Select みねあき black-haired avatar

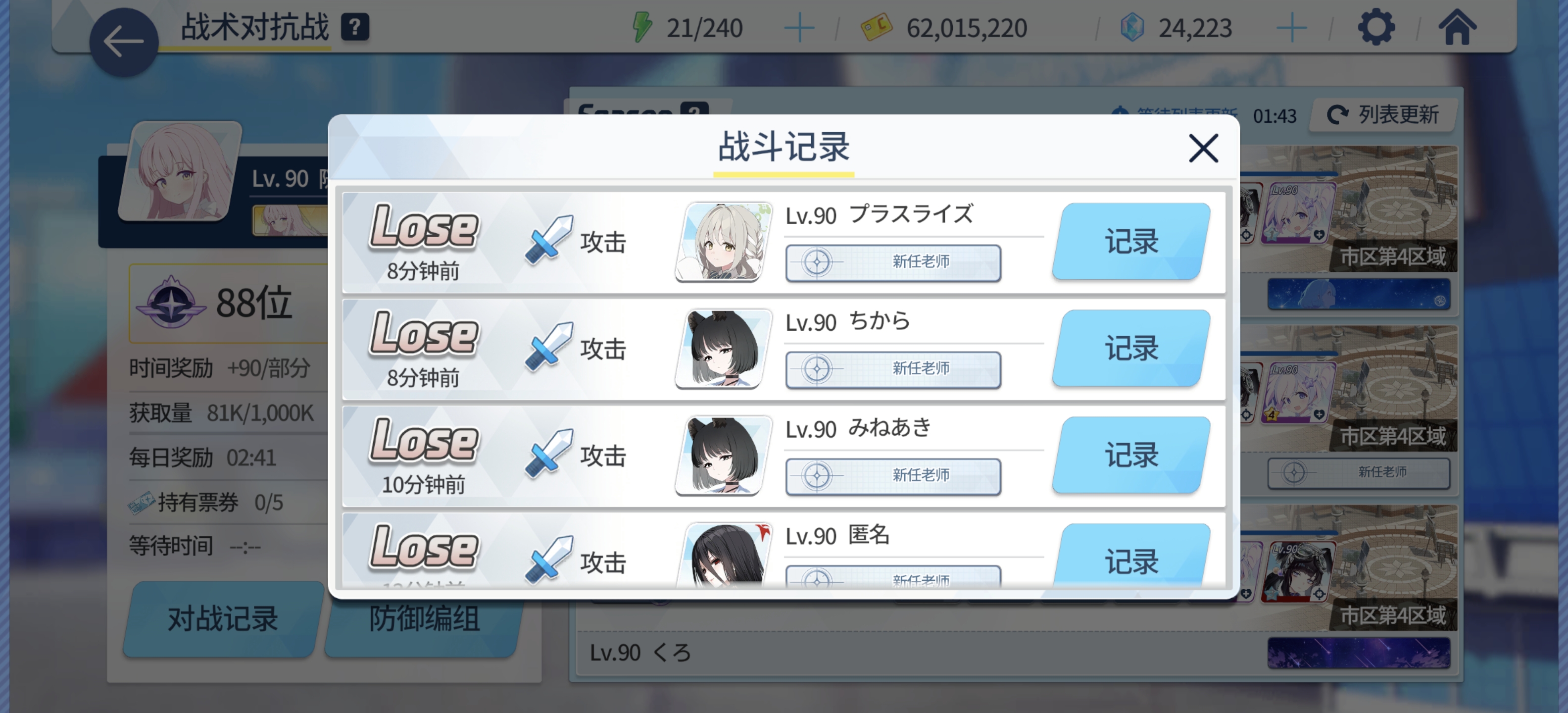tap(724, 455)
